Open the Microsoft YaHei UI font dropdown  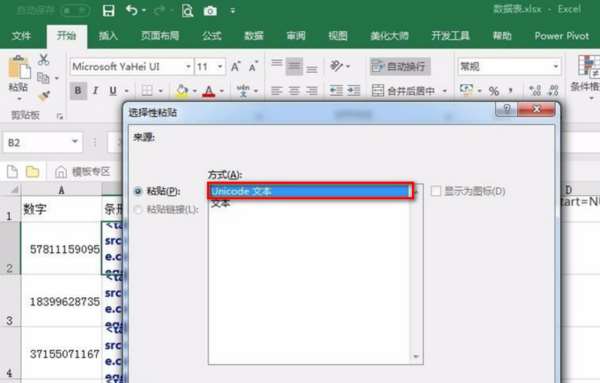click(188, 67)
